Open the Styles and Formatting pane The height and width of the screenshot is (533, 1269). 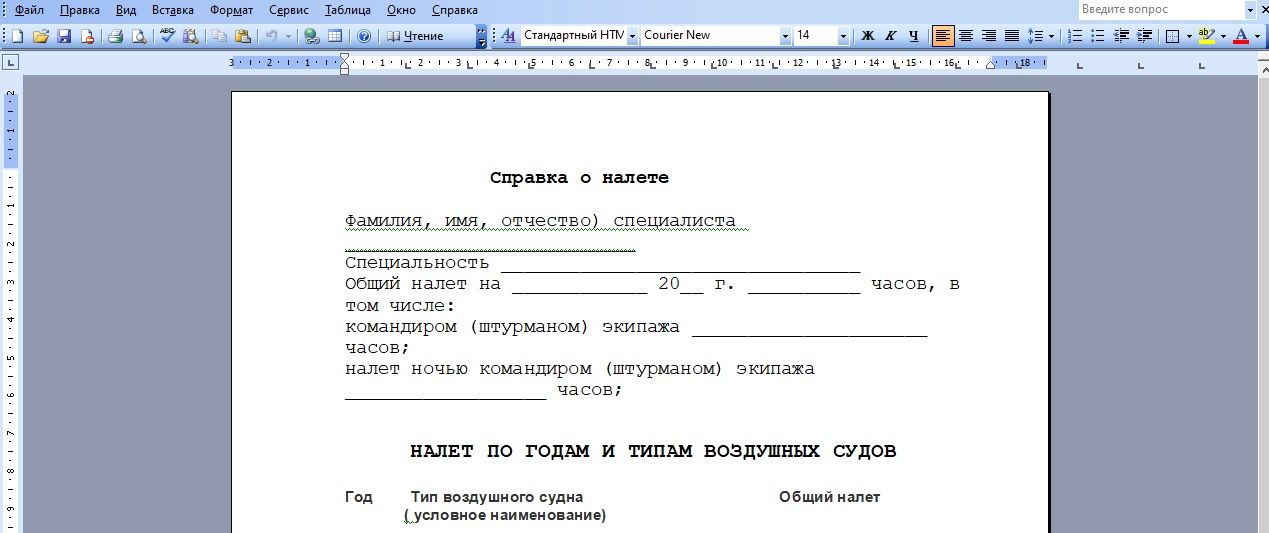click(508, 36)
